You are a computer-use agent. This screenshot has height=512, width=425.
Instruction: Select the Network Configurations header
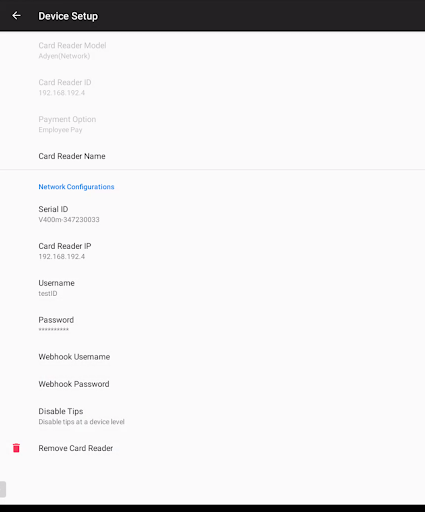tap(76, 187)
